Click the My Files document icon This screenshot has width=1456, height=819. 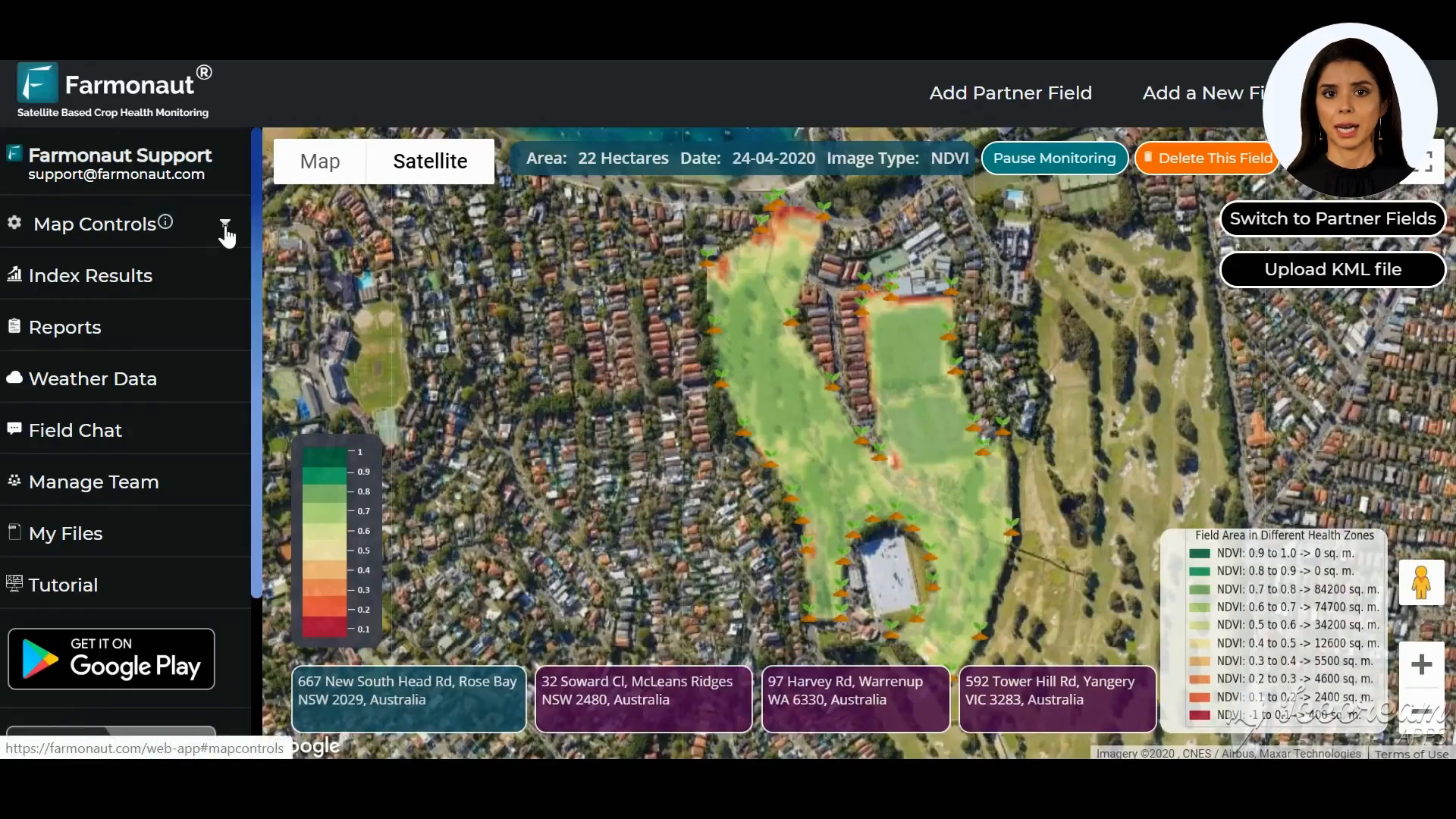click(14, 532)
